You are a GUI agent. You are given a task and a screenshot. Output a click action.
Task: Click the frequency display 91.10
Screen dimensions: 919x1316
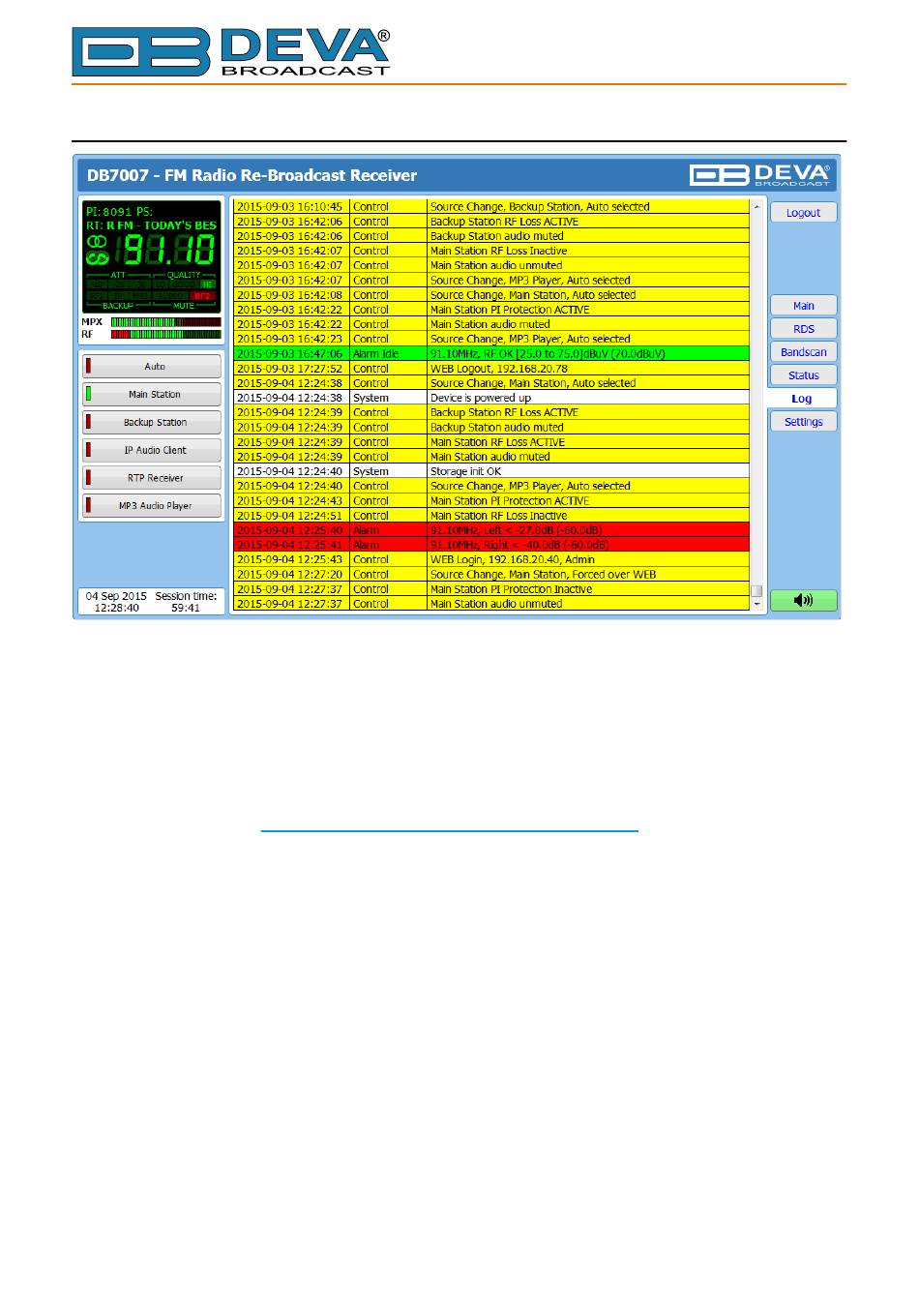pos(164,252)
